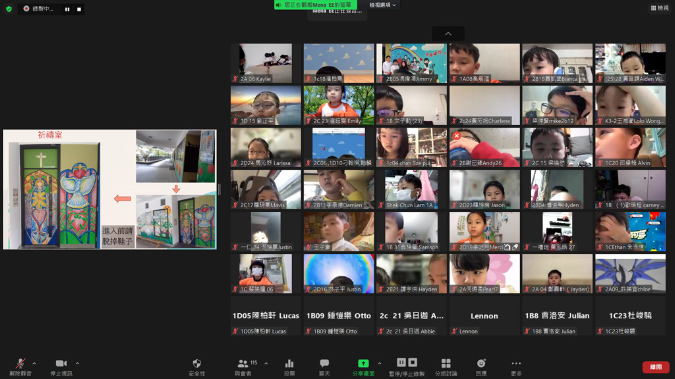Open the Security shield menu in toolbar

[197, 367]
